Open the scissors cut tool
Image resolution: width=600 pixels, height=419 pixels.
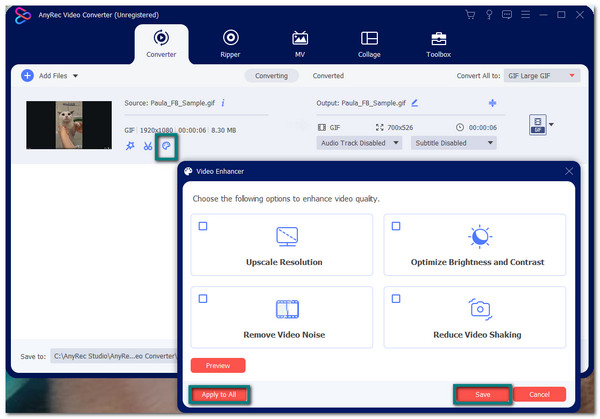click(148, 146)
